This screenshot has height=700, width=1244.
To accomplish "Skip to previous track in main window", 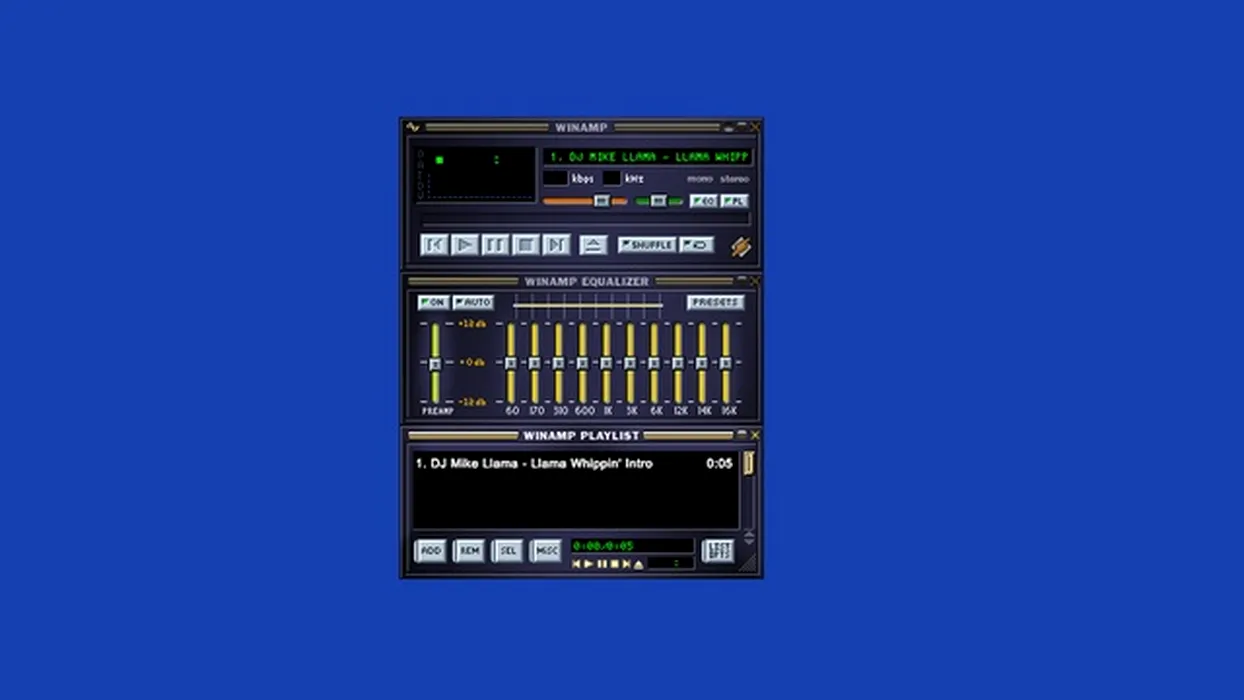I will [x=434, y=245].
